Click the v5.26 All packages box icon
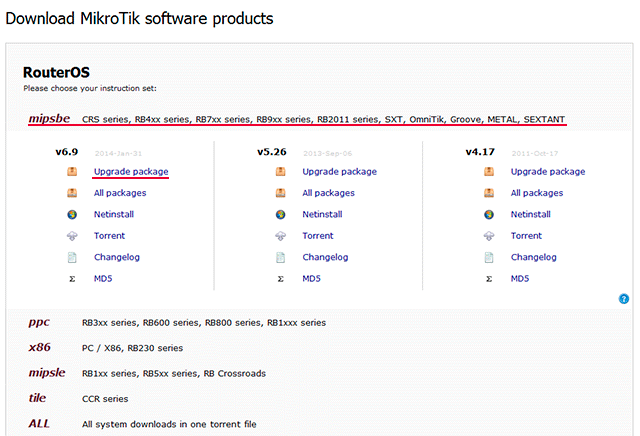Screen dimensions: 640x436 click(281, 193)
